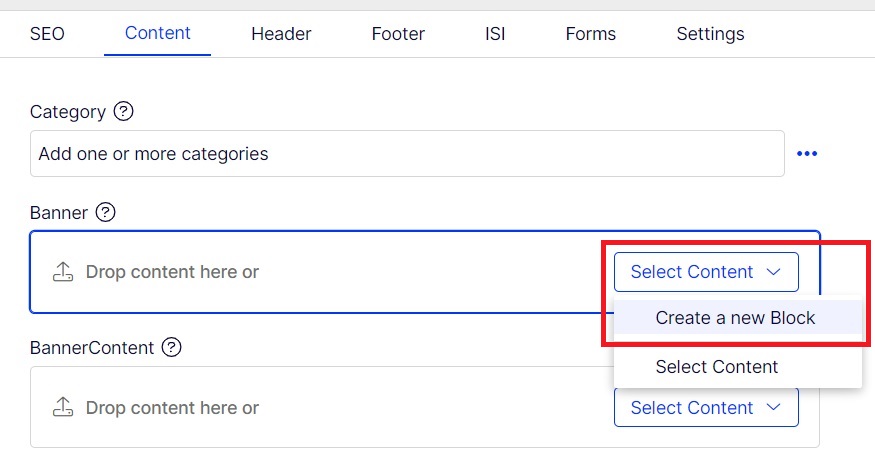Expand the BannerContent Select Content dropdown
This screenshot has width=875, height=460.
[x=706, y=407]
